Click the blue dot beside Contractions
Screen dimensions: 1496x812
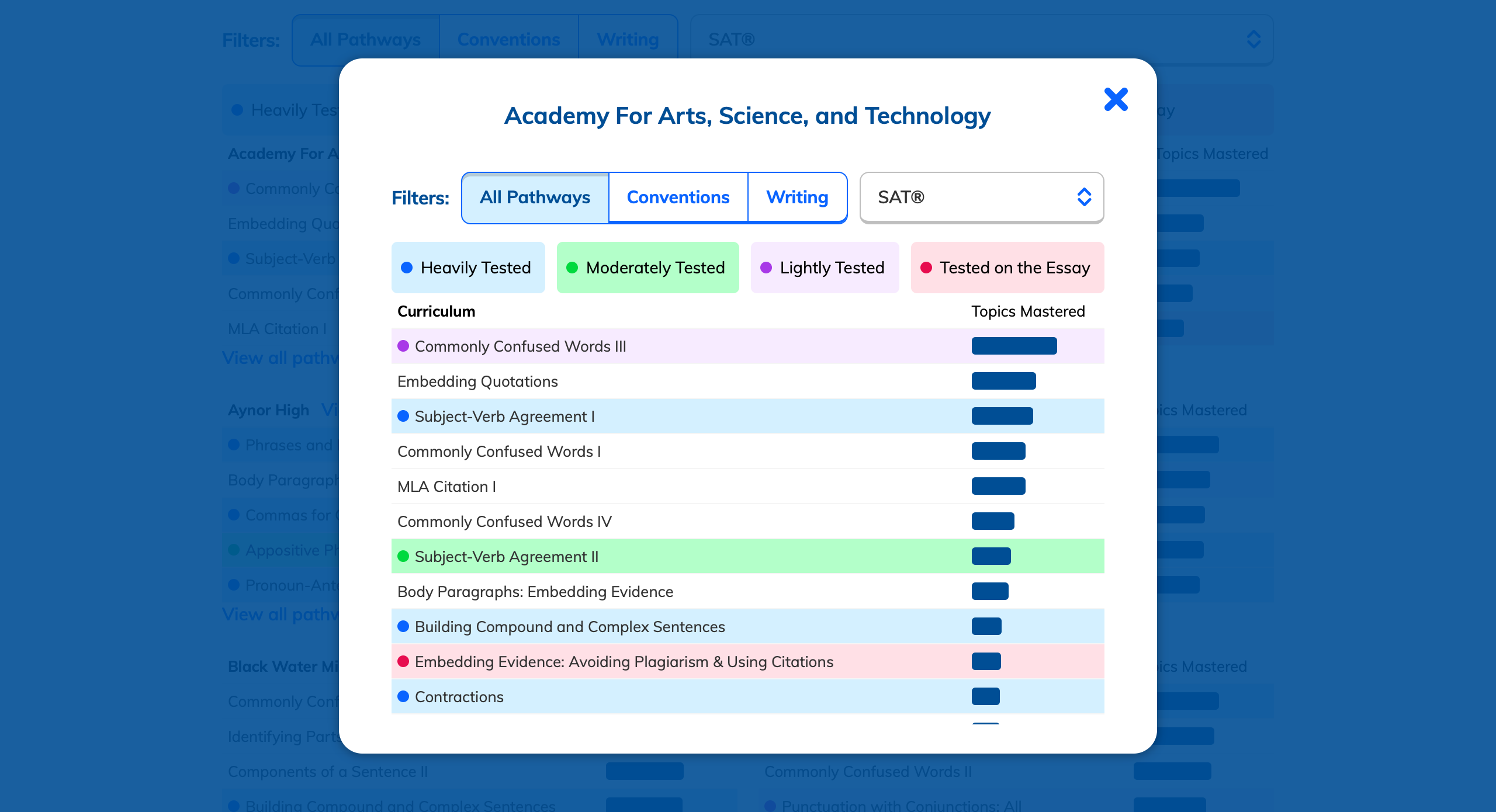coord(403,696)
